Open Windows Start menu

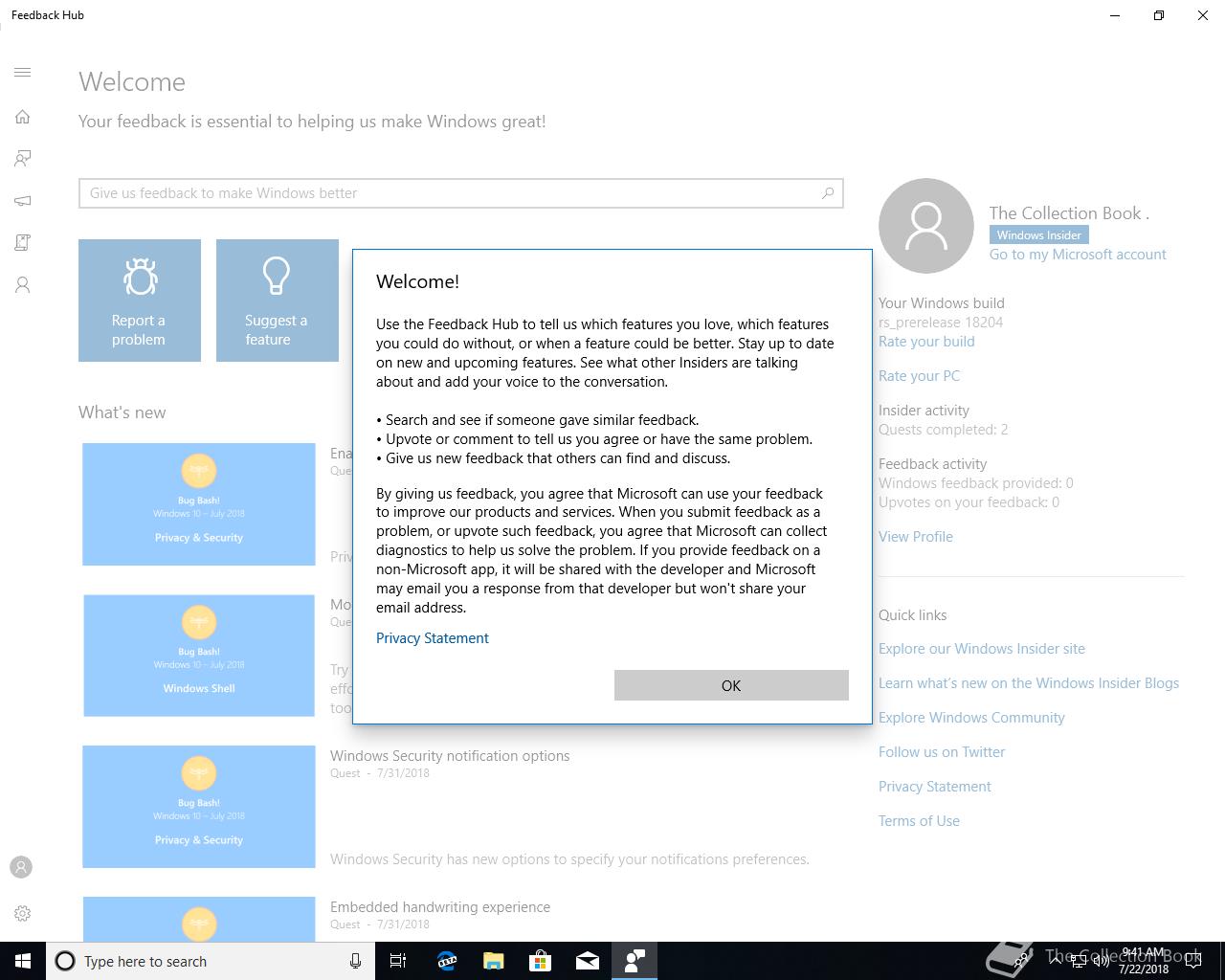tap(23, 961)
